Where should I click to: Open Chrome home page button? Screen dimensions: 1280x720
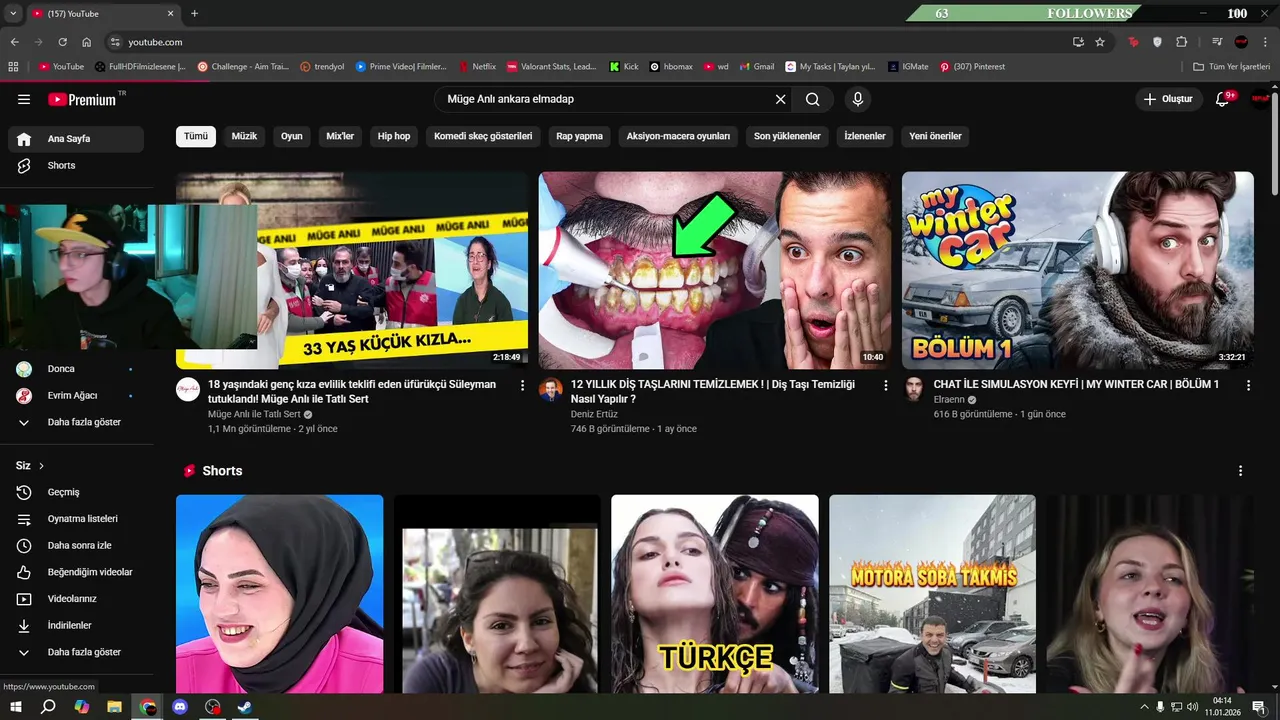[87, 42]
